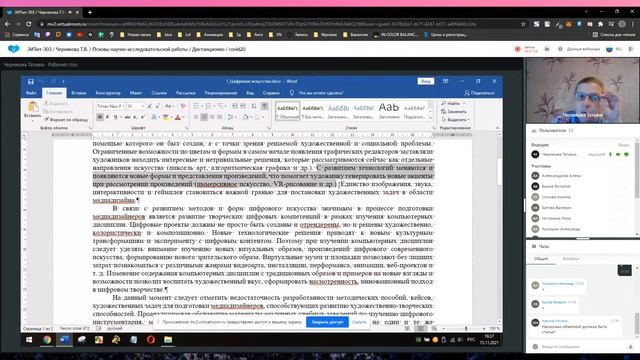Adjust the Word zoom slider

(466, 328)
